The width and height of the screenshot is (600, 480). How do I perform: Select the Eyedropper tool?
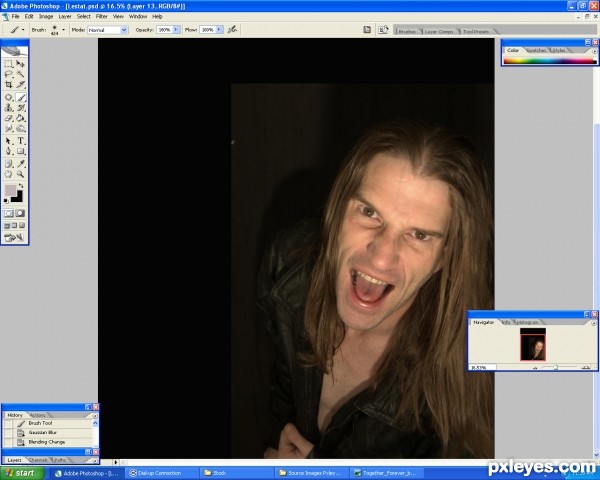coord(20,164)
